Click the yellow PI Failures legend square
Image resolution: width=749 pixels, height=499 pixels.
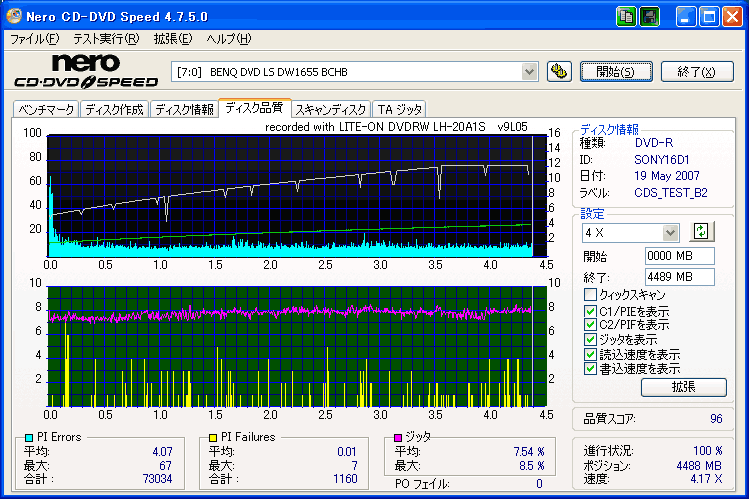[x=213, y=437]
